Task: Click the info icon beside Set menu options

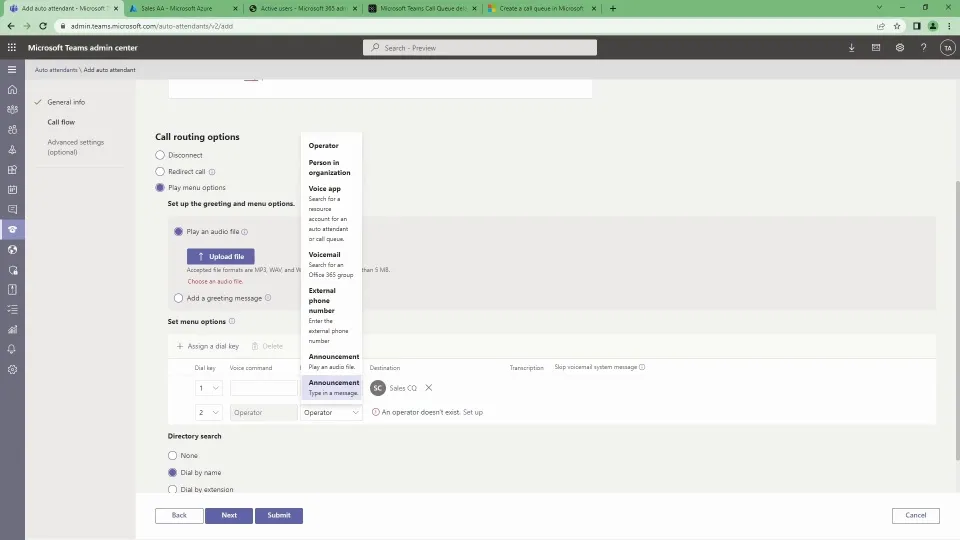Action: [232, 321]
